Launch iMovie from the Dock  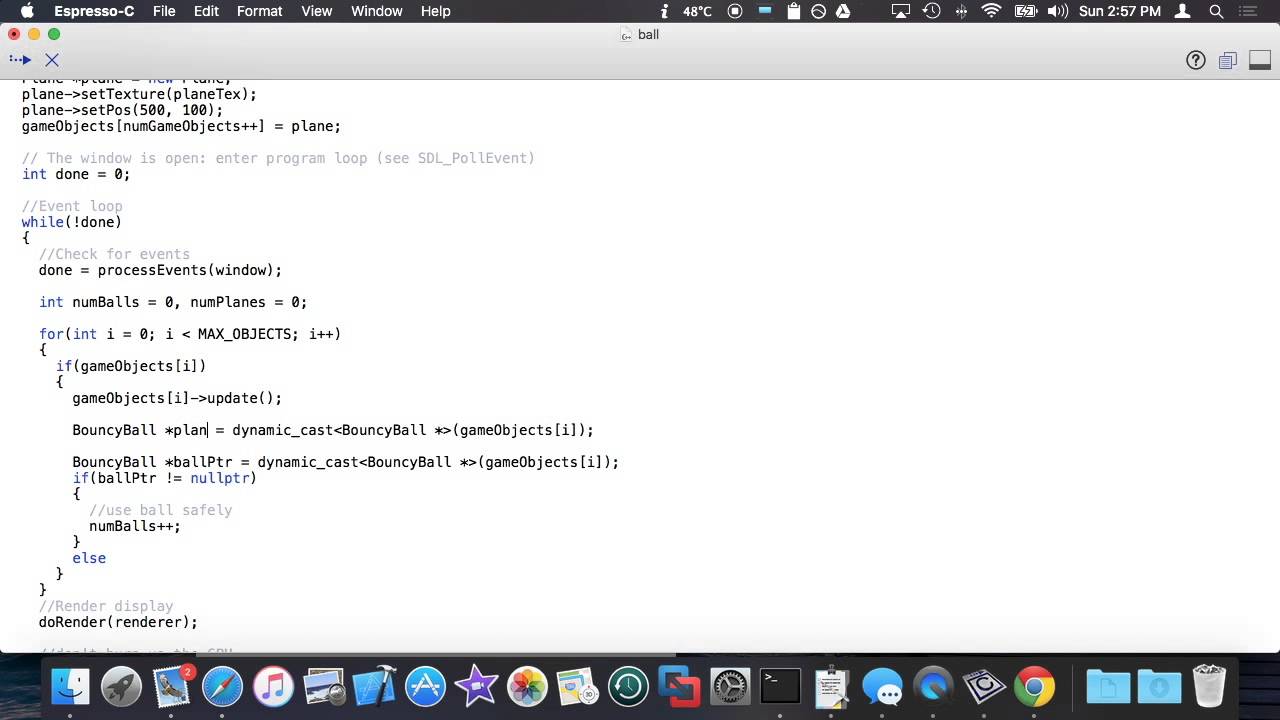pyautogui.click(x=476, y=687)
